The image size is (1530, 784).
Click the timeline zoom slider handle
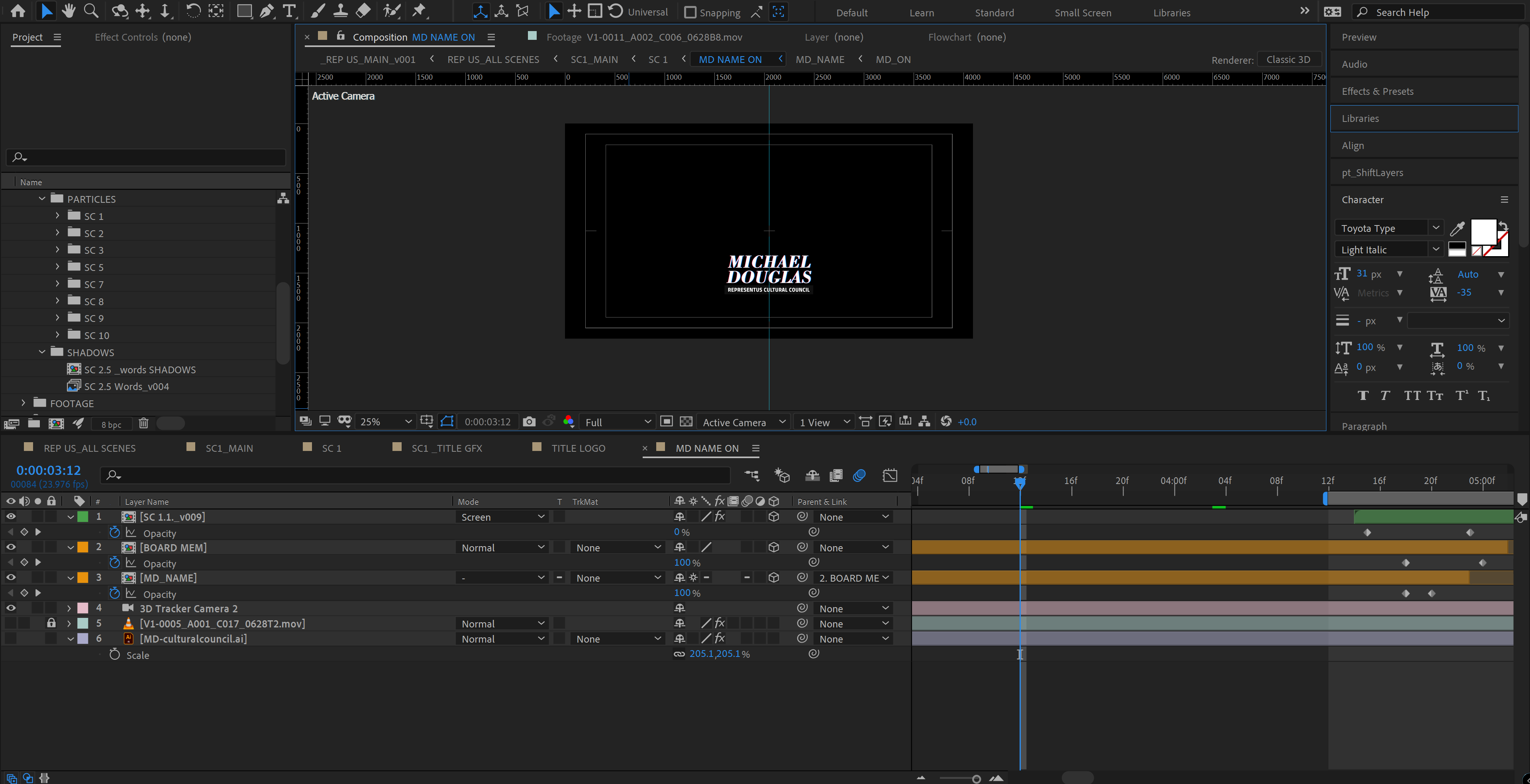coord(976,779)
